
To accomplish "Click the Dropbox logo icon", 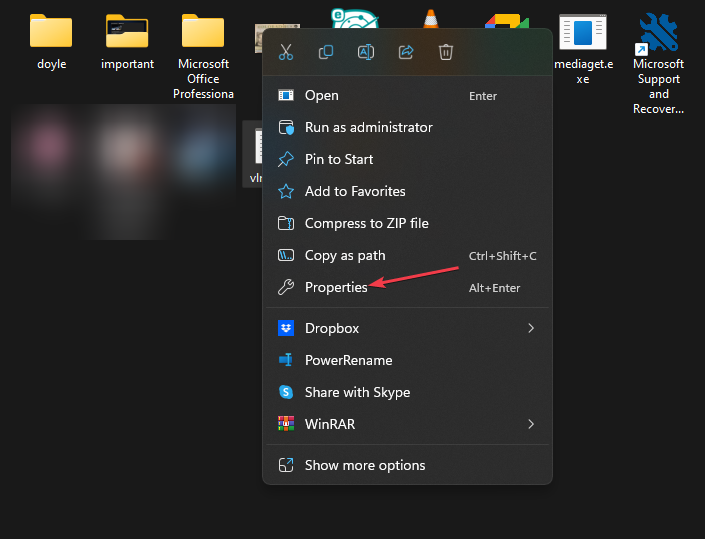I will (286, 328).
